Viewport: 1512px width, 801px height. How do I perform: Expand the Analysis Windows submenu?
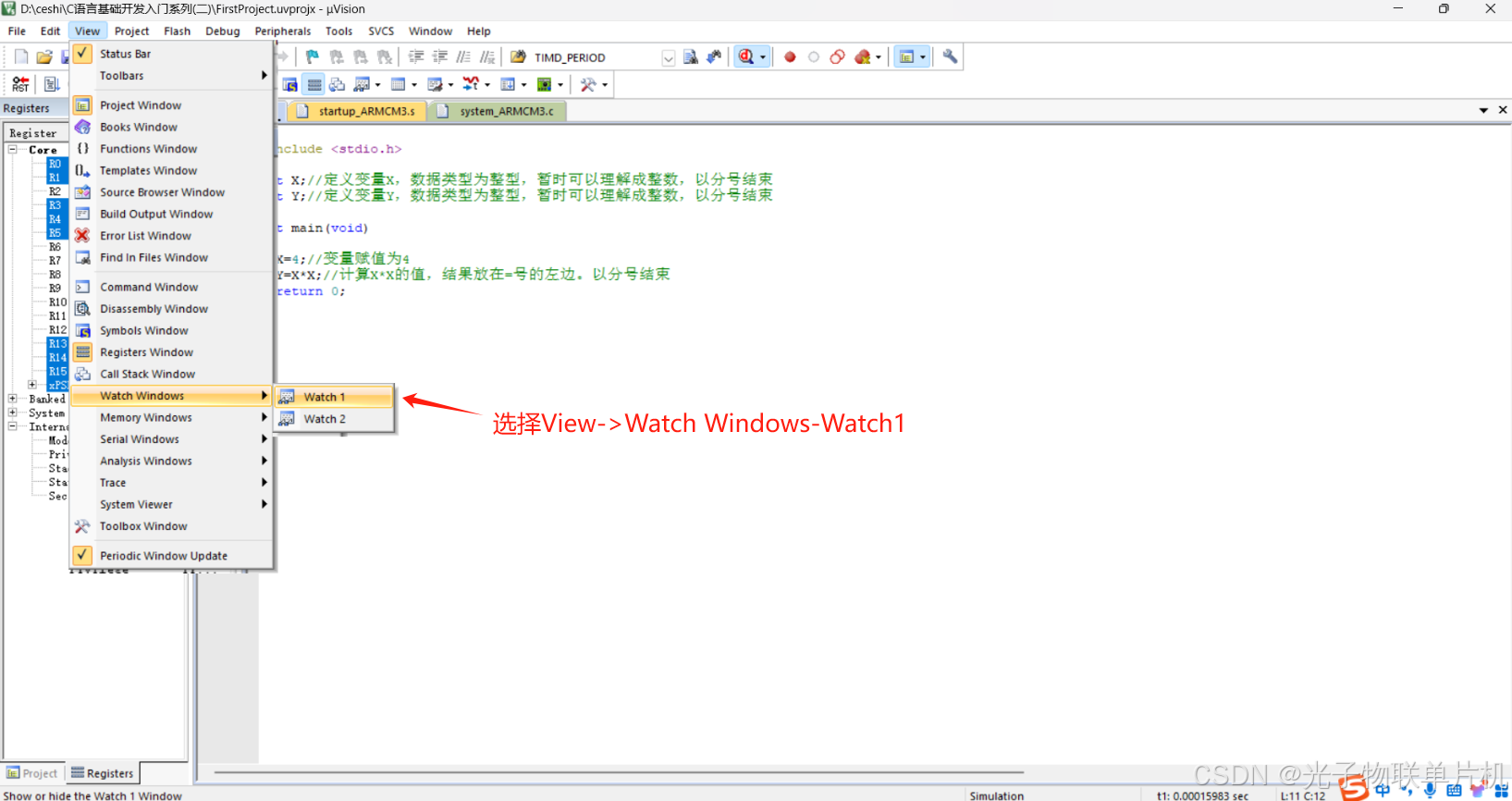point(172,462)
